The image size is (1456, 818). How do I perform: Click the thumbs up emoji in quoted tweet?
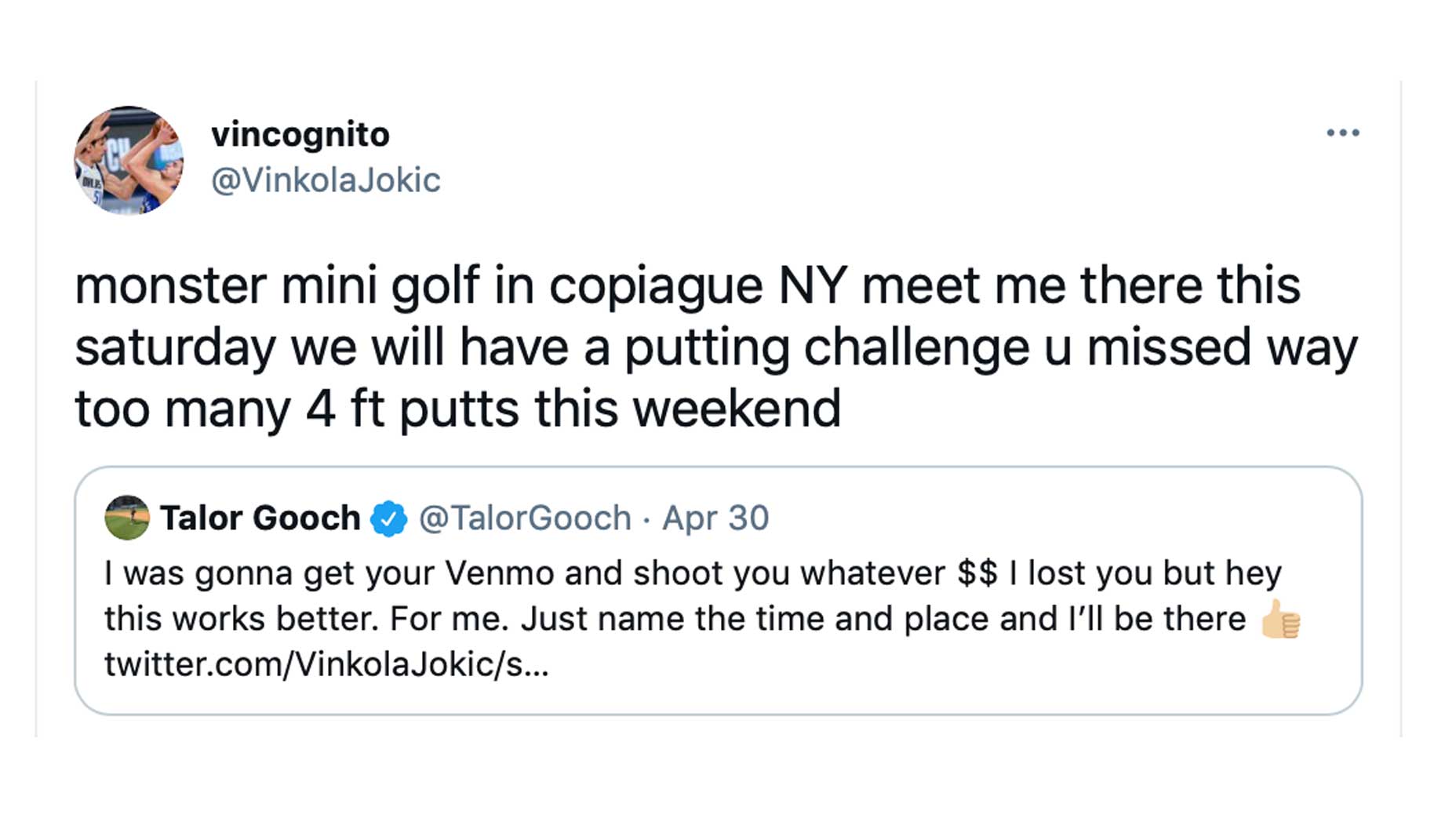1280,619
